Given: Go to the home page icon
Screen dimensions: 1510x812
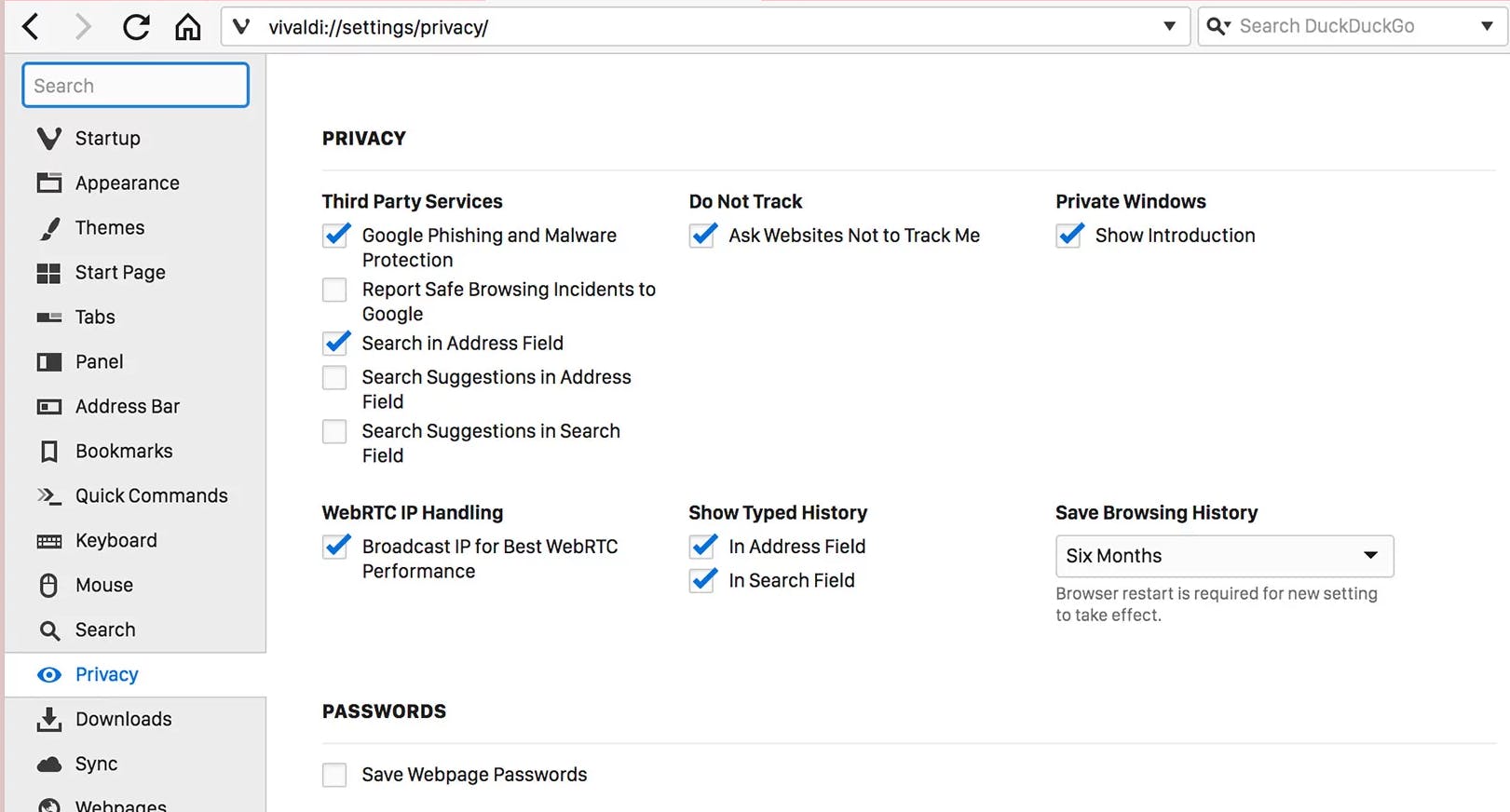Looking at the screenshot, I should 188,27.
